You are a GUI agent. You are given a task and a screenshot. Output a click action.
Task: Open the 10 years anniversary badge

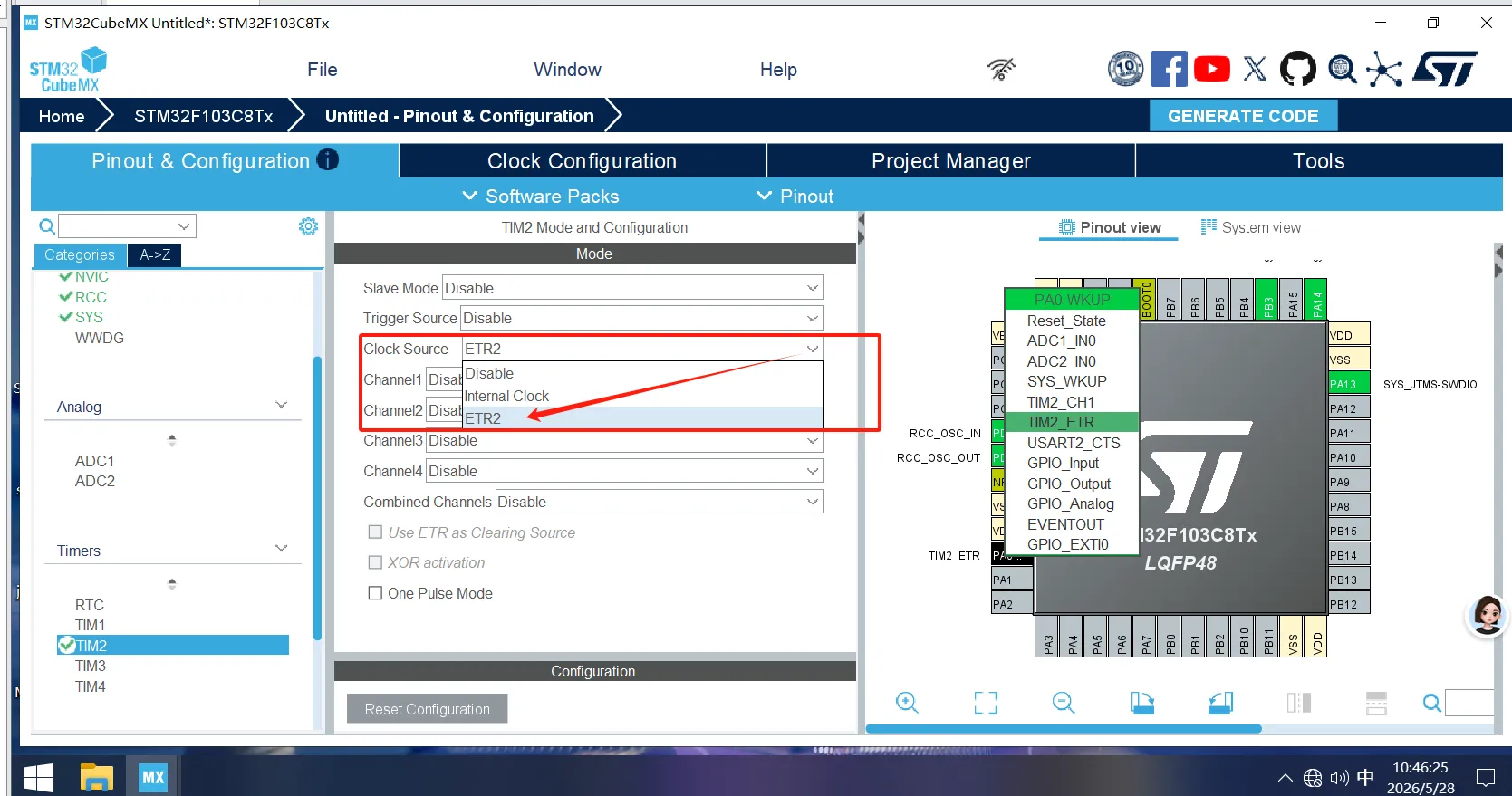point(1126,69)
